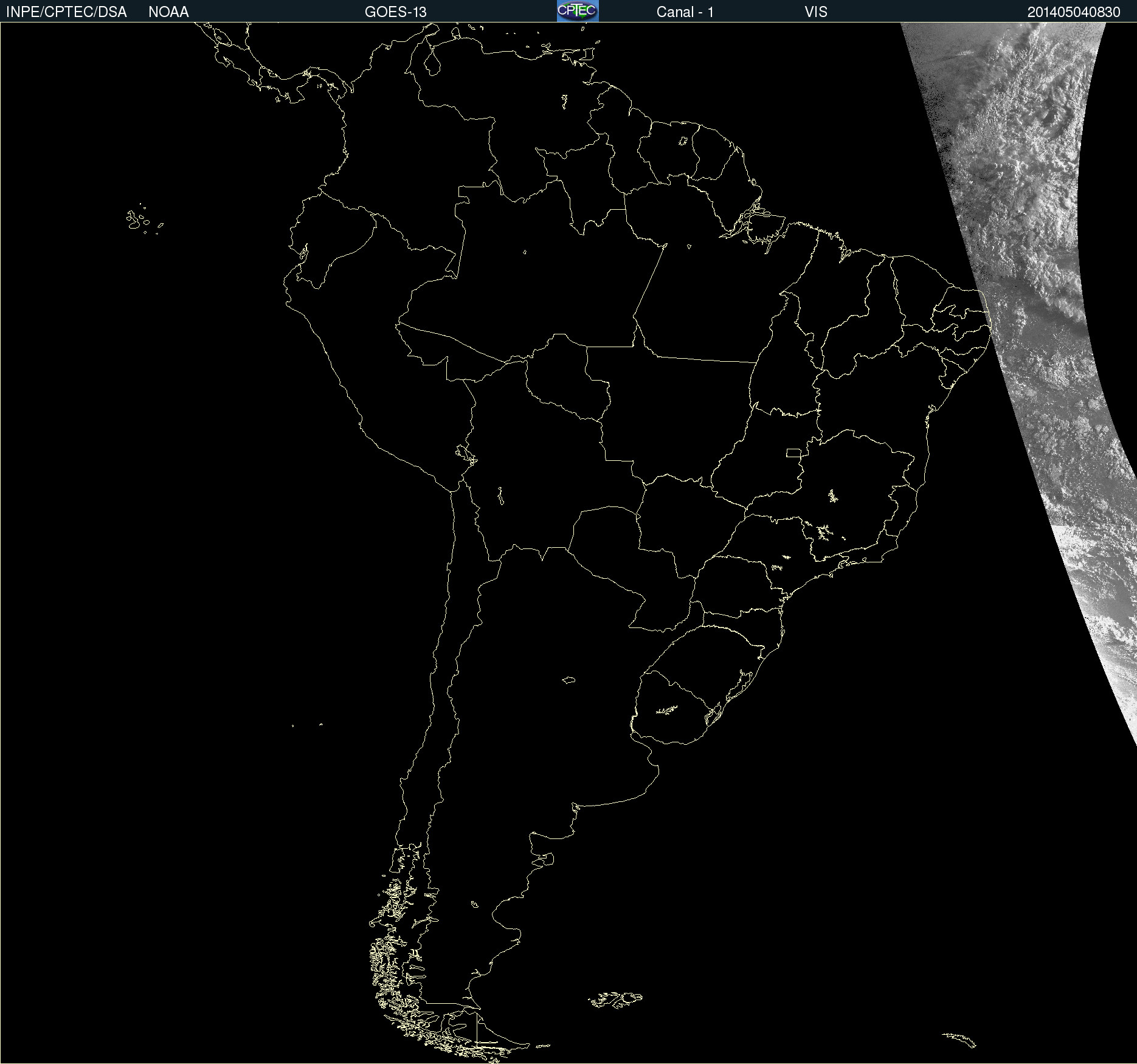Click the Canal - 1 label
The height and width of the screenshot is (1064, 1137).
click(685, 12)
